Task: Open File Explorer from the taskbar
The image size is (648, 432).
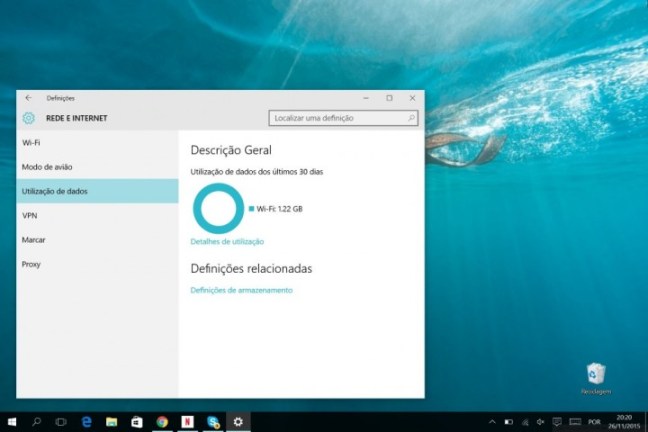Action: (x=112, y=422)
